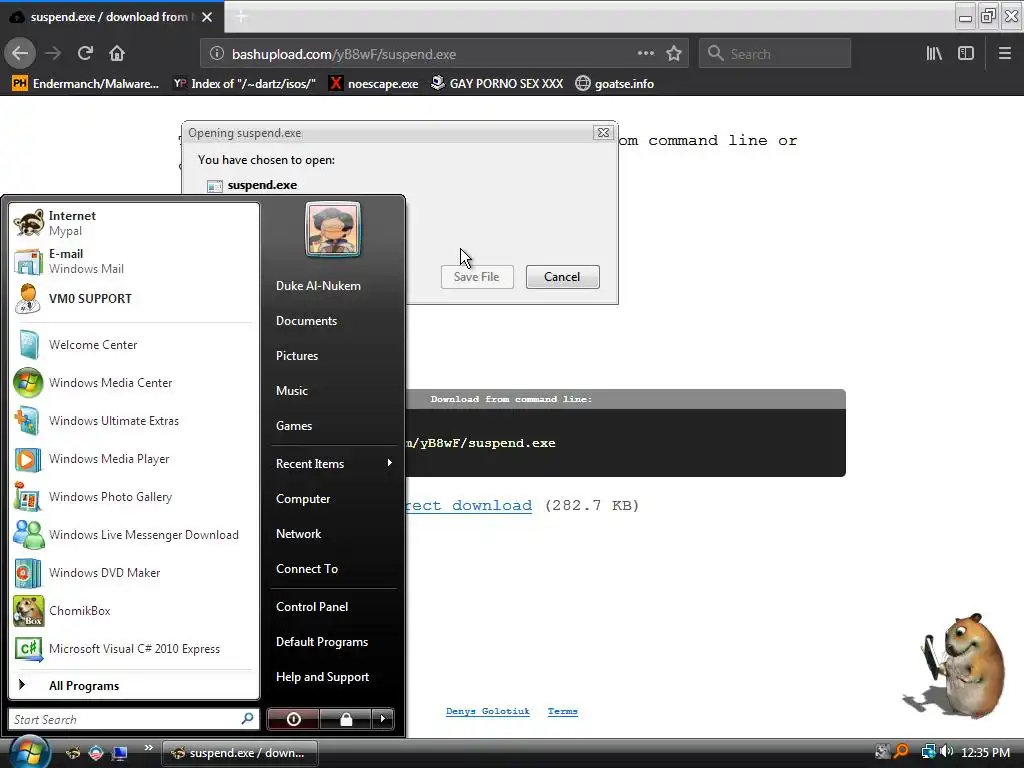Open Control Panel from Start menu

(x=333, y=607)
